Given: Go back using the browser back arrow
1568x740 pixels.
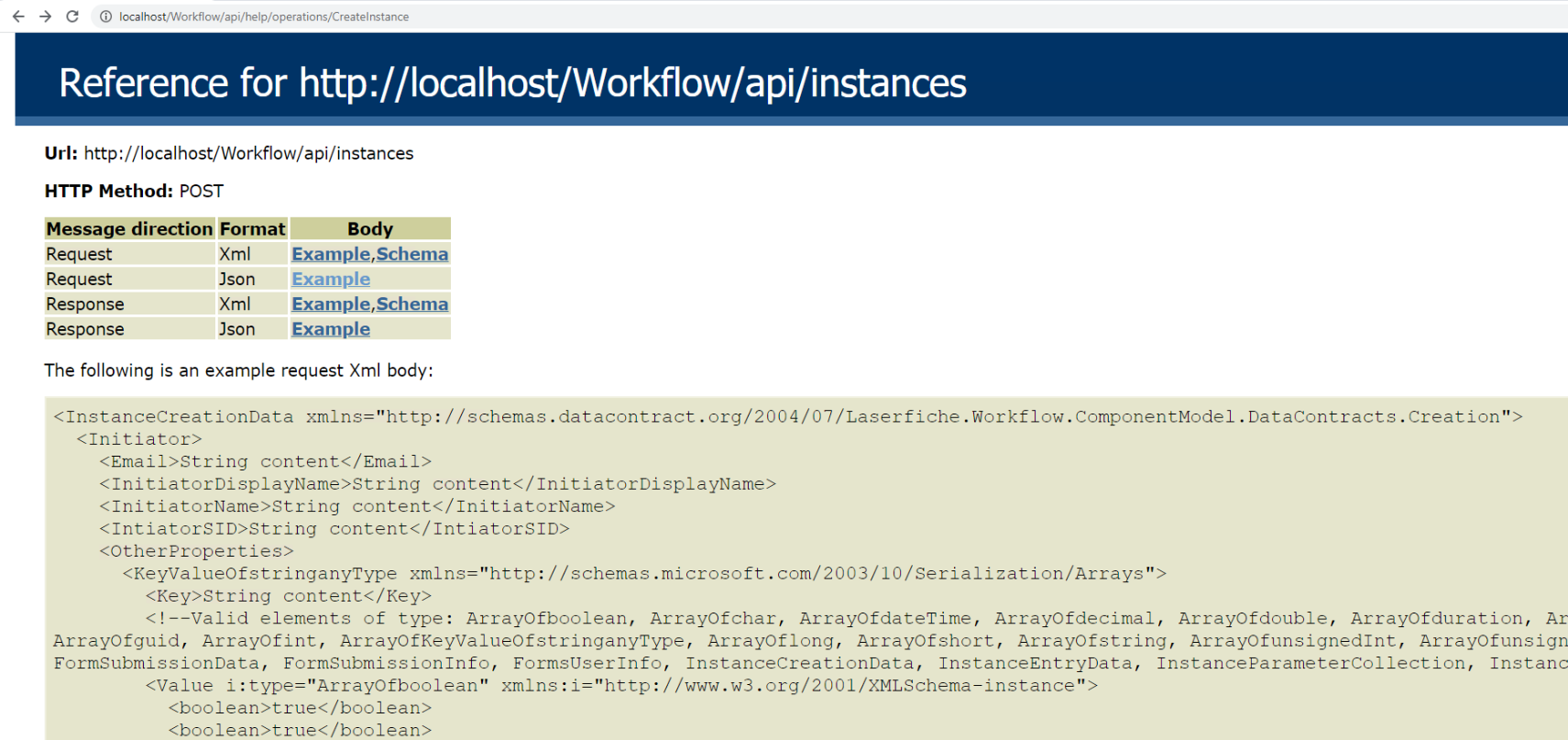Looking at the screenshot, I should point(17,17).
